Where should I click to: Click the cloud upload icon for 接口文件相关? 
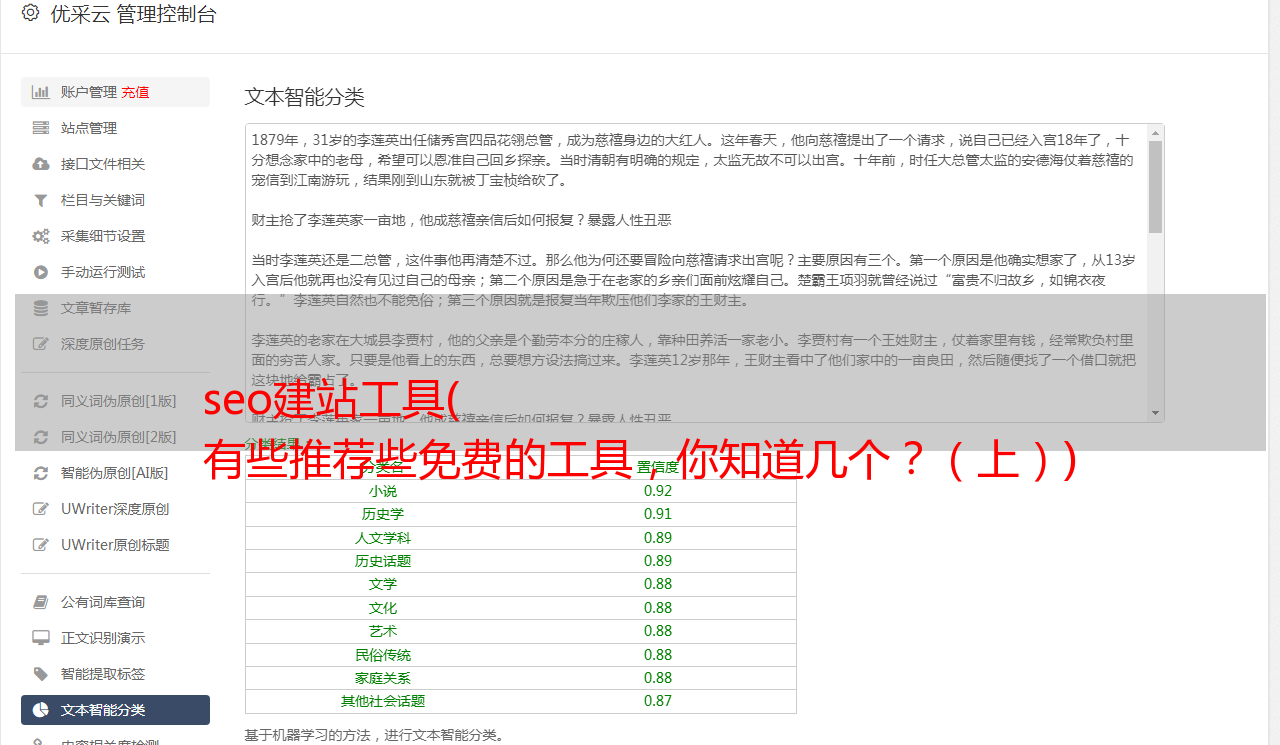41,164
